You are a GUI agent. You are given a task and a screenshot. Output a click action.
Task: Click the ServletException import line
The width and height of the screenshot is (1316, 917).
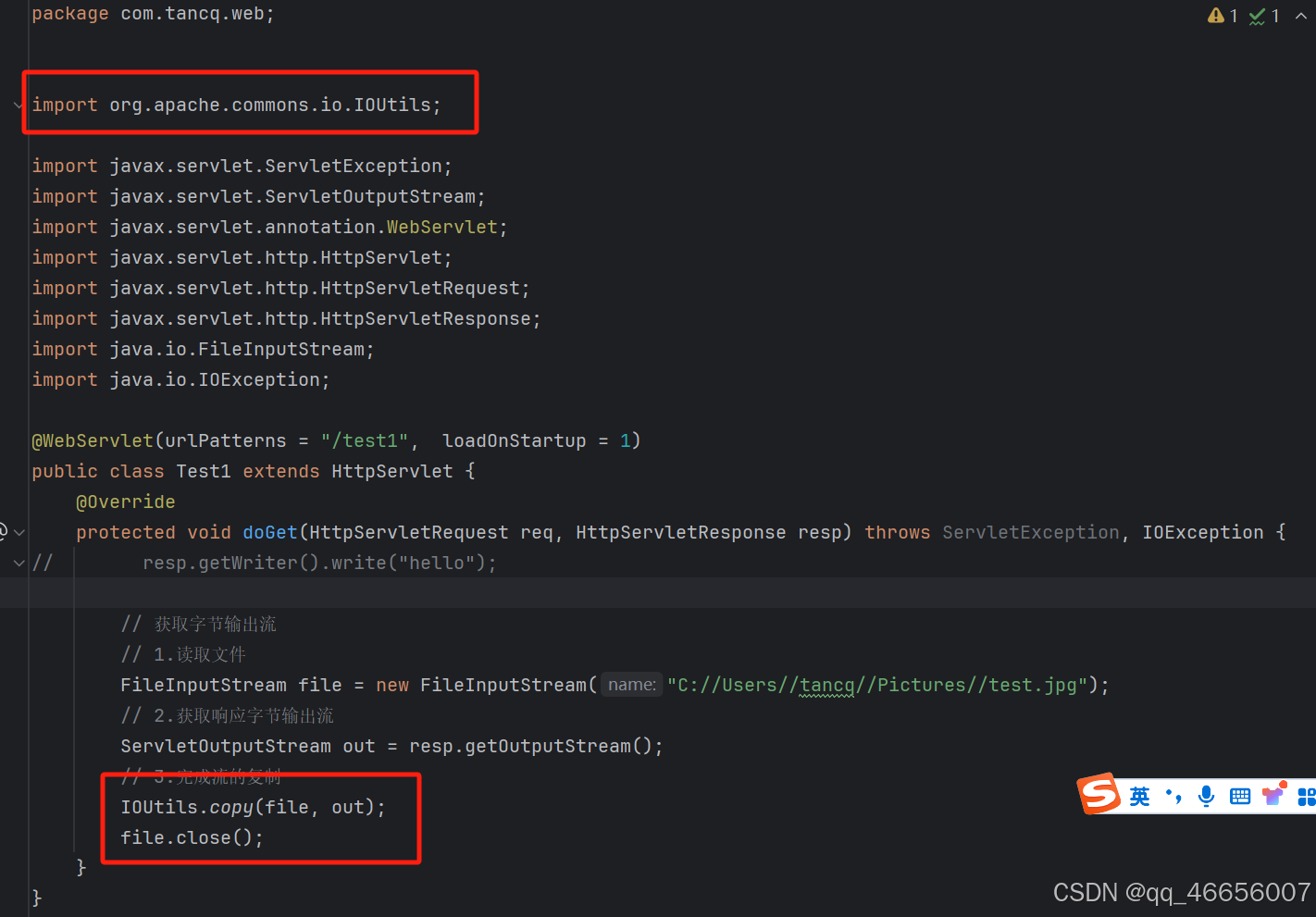(242, 166)
